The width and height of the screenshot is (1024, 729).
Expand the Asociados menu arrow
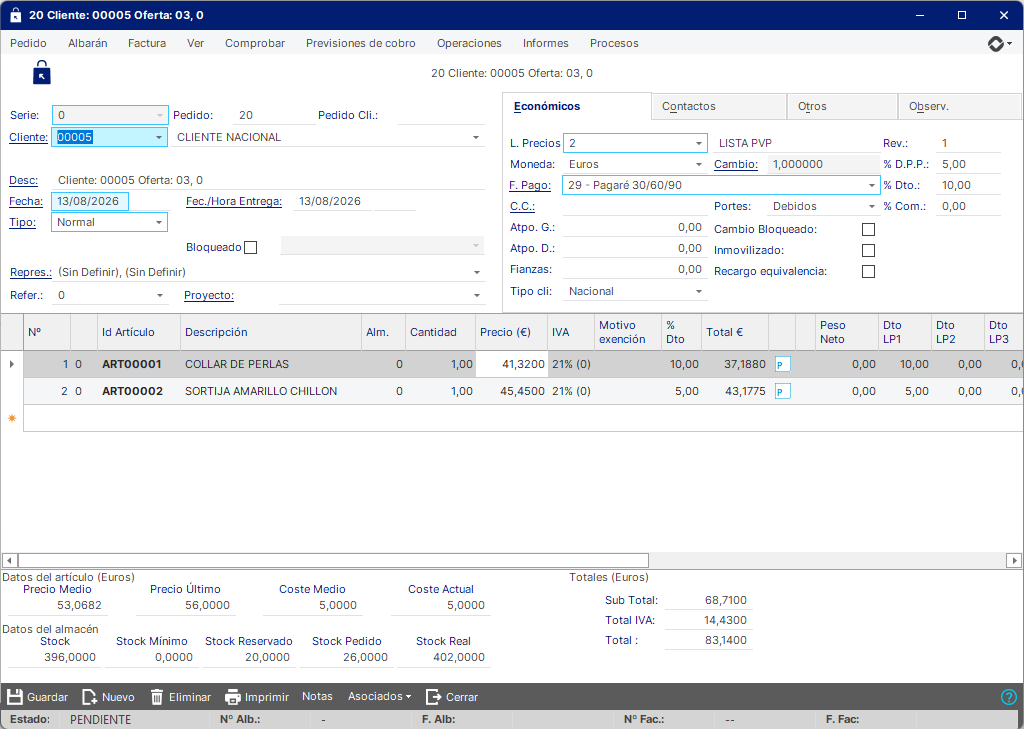(x=409, y=697)
